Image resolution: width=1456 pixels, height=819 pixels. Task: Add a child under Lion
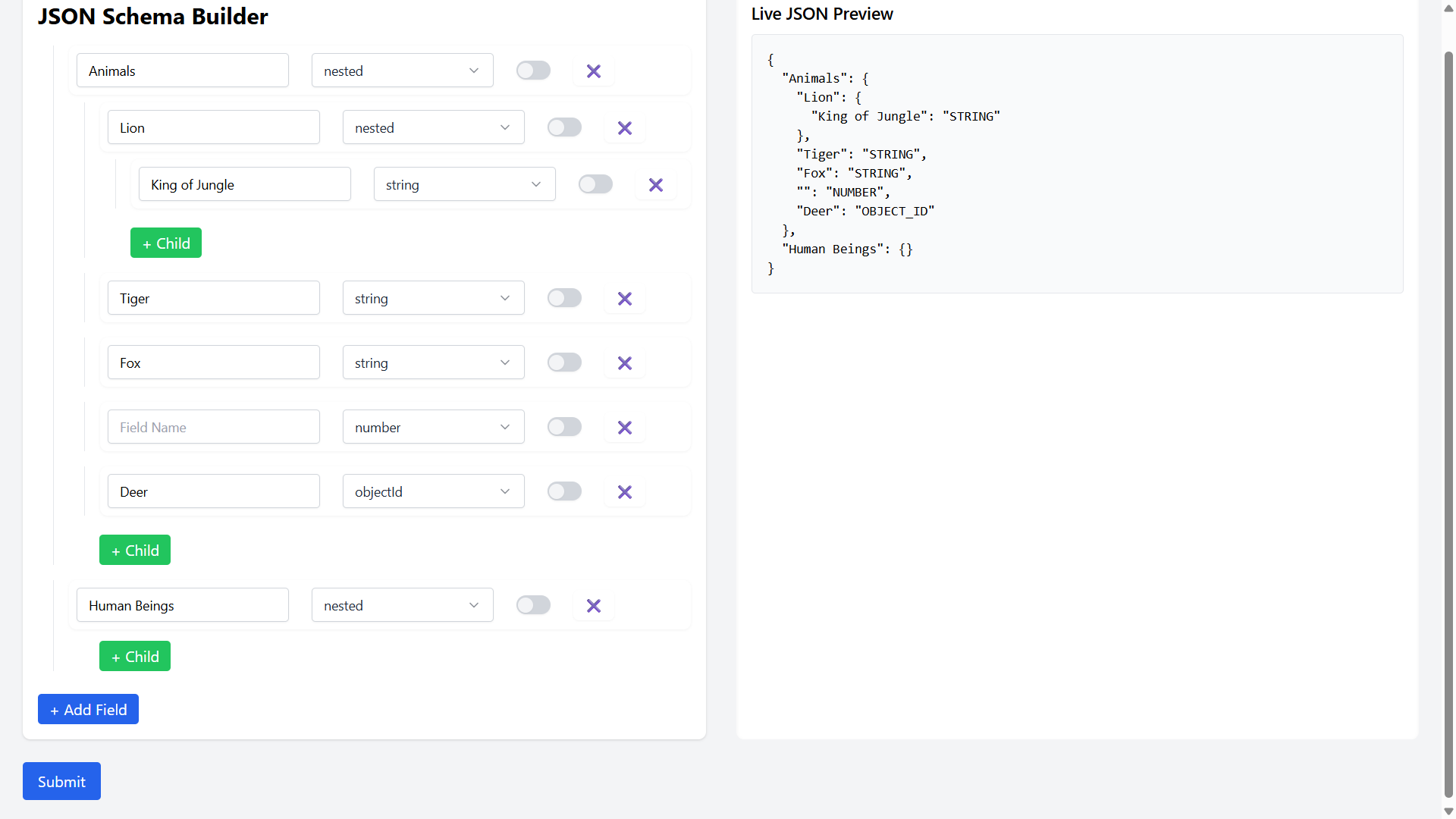[166, 243]
